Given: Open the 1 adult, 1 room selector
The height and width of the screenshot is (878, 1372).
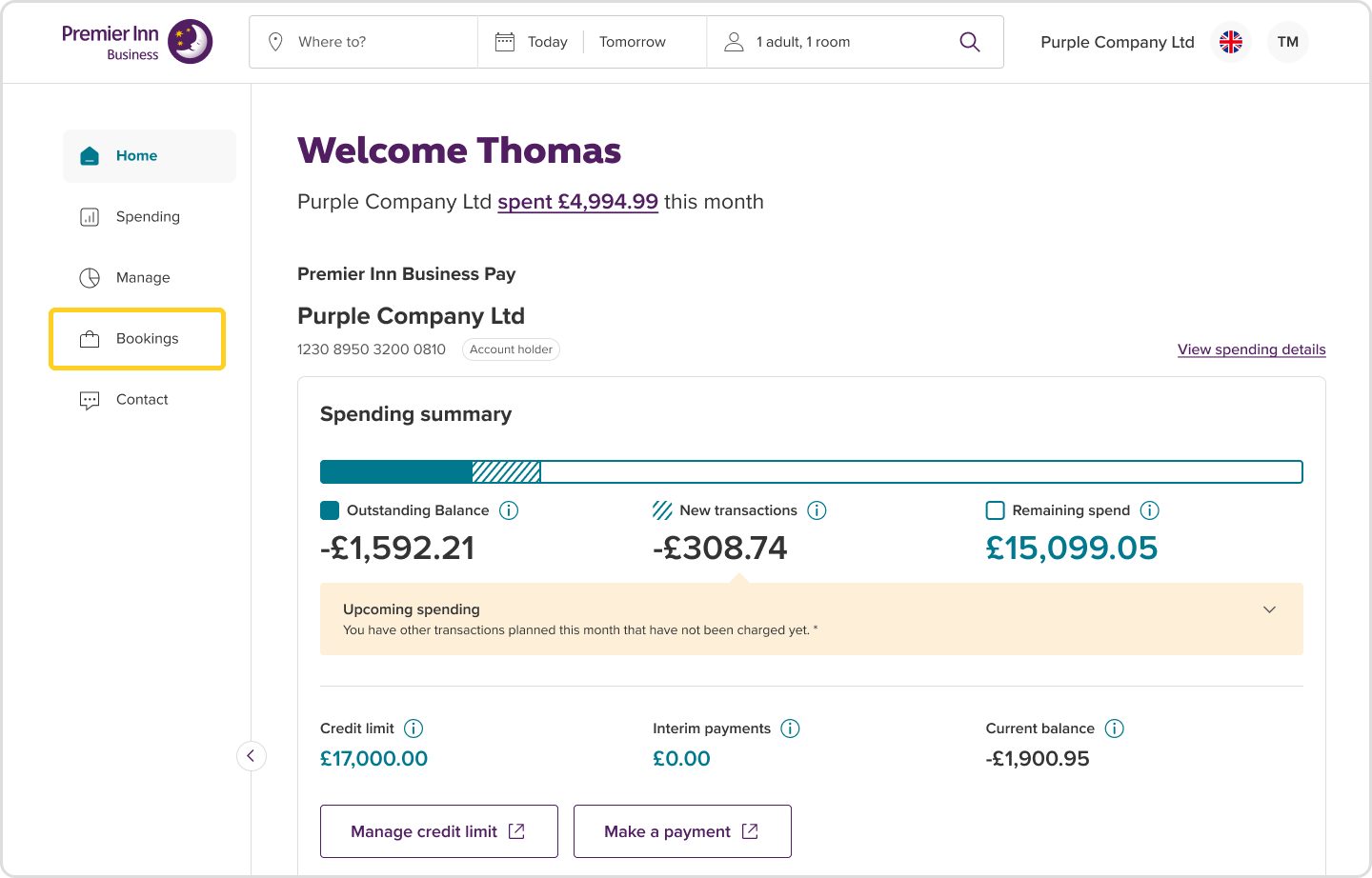Looking at the screenshot, I should [x=803, y=42].
